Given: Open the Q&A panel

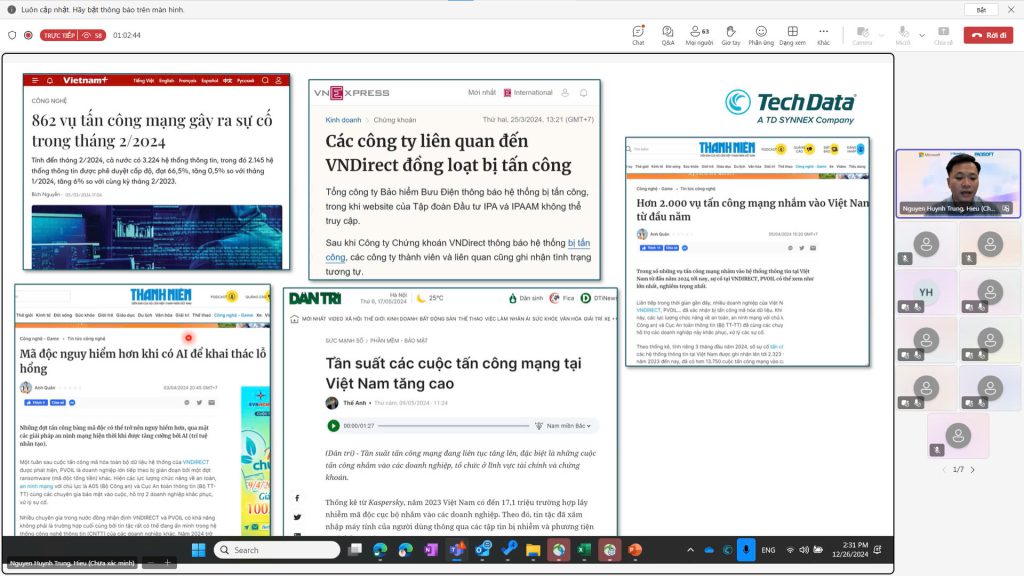Looking at the screenshot, I should (667, 35).
